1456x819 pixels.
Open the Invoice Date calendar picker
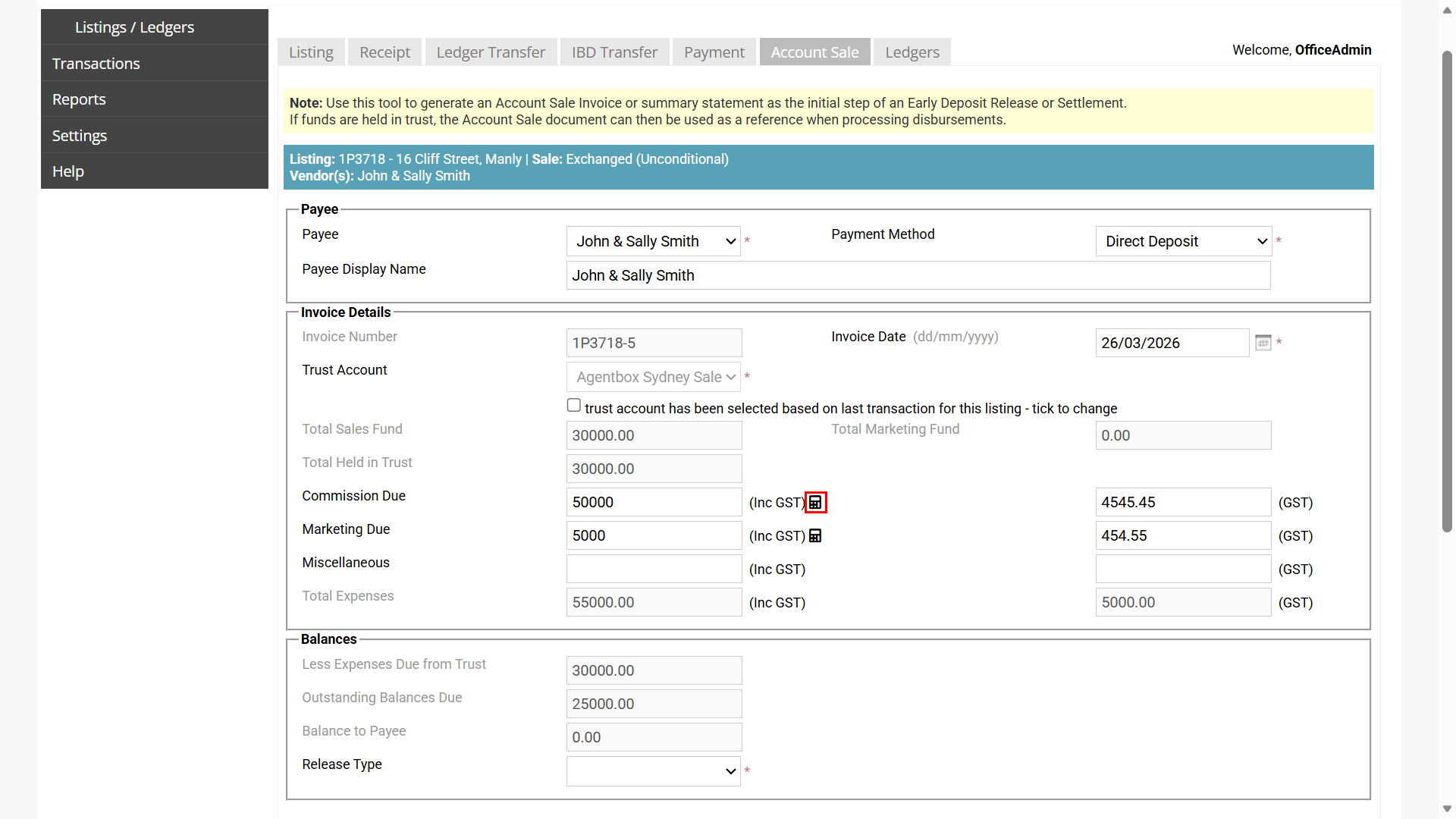point(1263,343)
